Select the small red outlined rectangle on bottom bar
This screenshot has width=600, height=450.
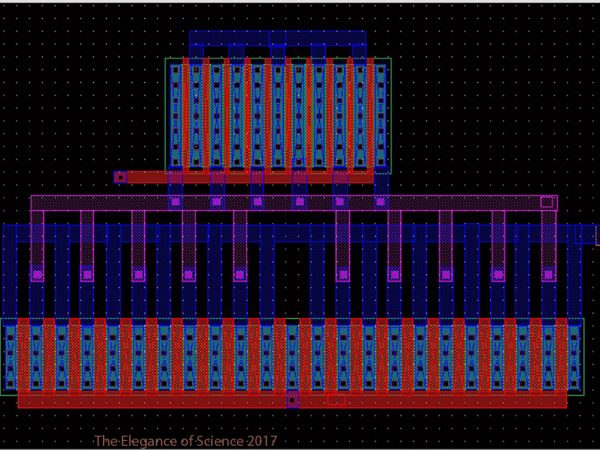pos(336,400)
